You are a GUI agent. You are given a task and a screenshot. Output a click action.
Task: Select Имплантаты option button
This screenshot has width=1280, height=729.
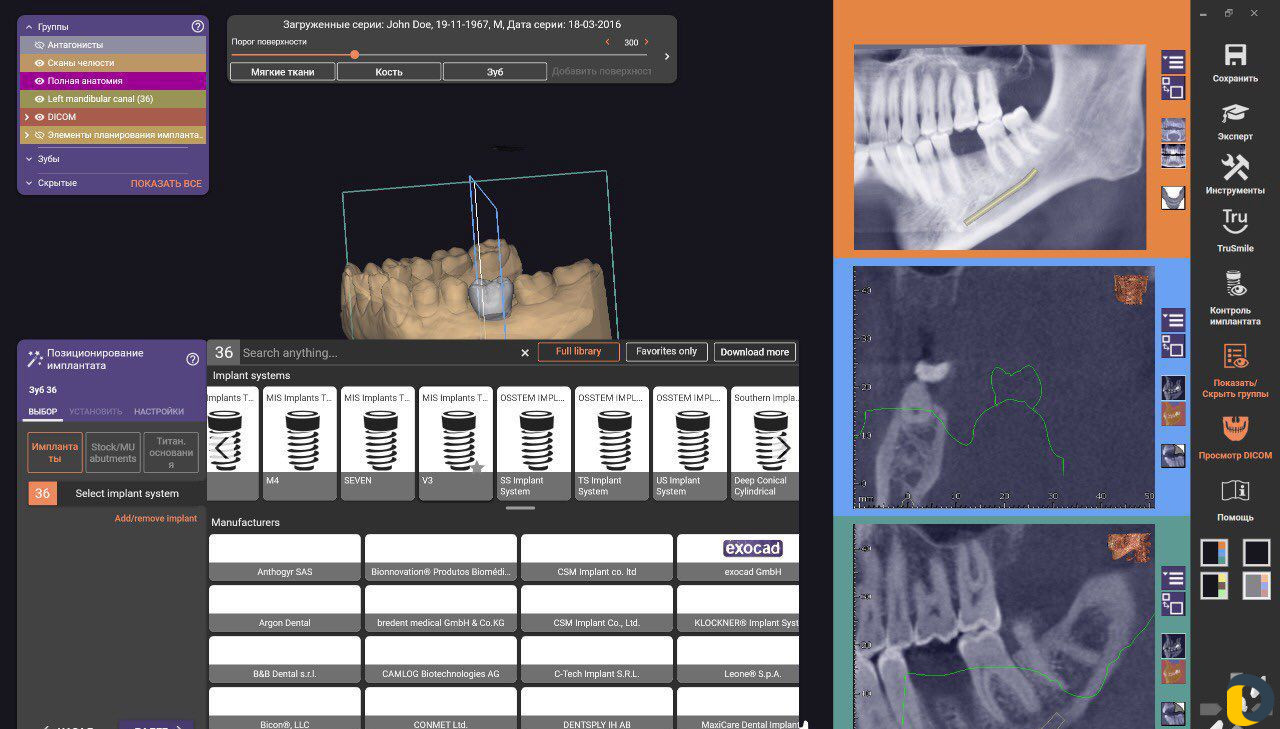[55, 452]
